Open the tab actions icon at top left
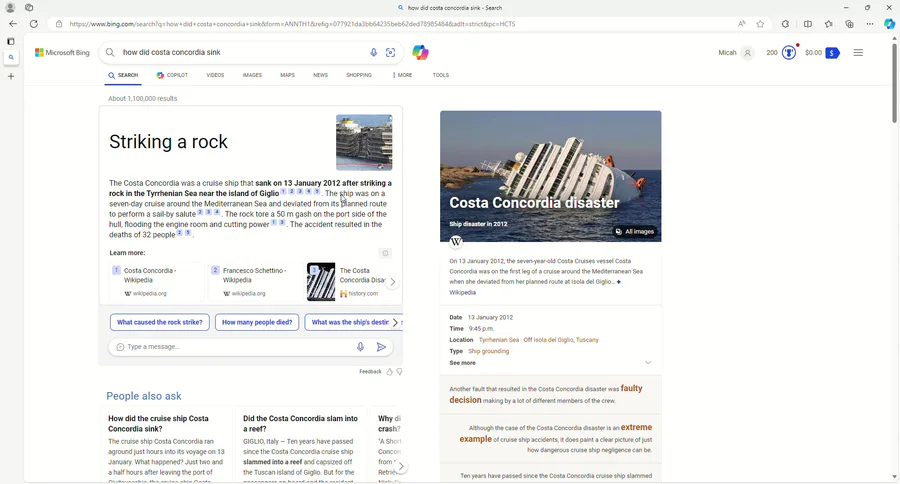Screen dimensions: 900x484 click(x=29, y=7)
